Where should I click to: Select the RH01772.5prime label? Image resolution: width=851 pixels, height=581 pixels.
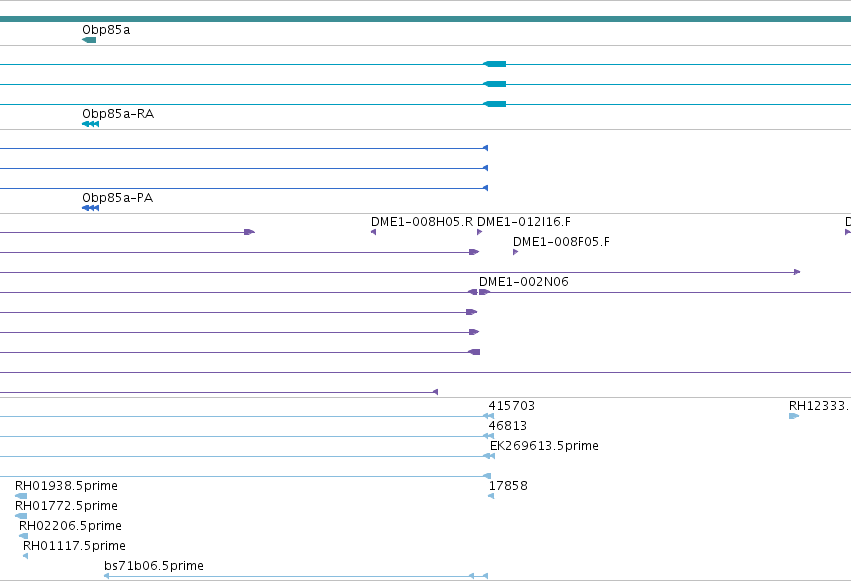coord(66,506)
